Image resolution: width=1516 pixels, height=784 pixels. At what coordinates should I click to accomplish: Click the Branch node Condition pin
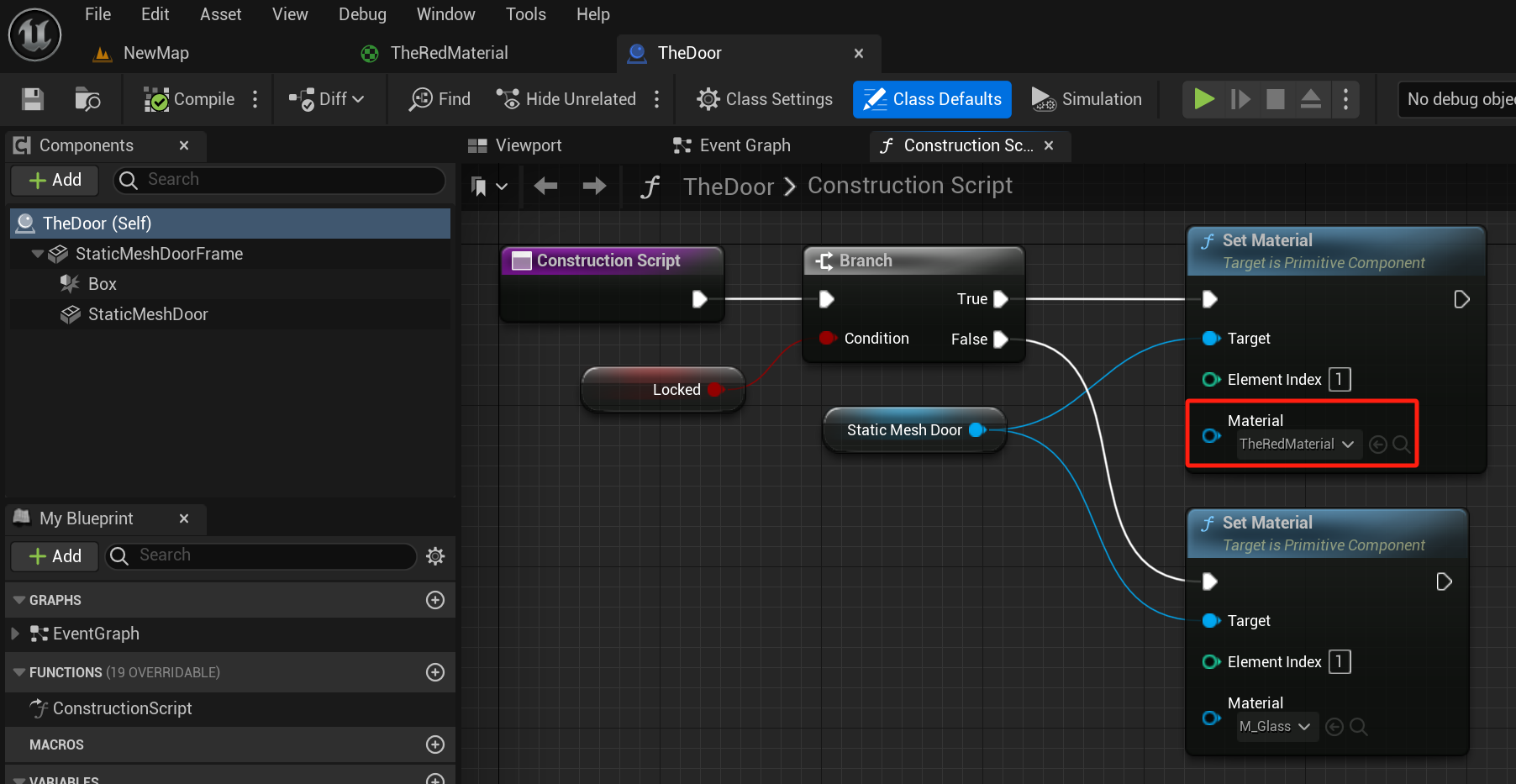coord(827,338)
